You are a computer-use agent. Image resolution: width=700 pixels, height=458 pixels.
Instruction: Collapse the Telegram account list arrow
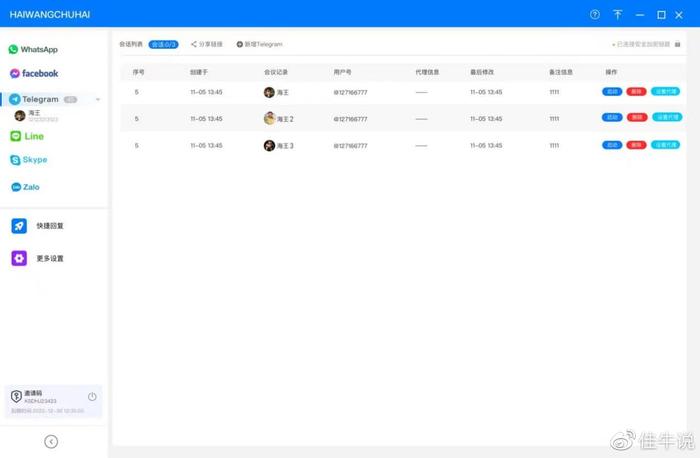[x=98, y=99]
